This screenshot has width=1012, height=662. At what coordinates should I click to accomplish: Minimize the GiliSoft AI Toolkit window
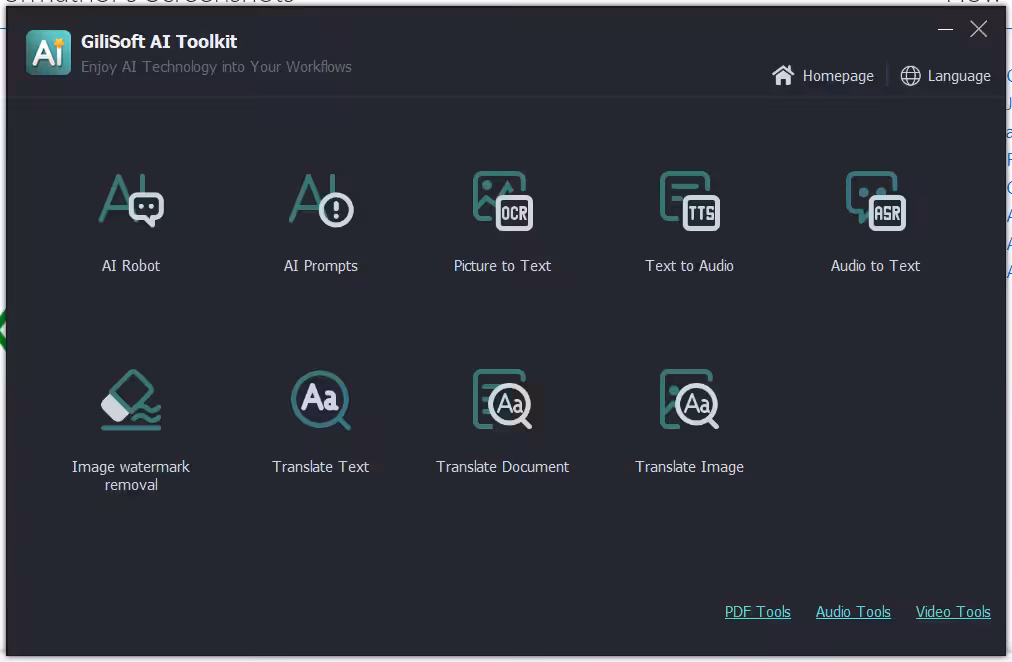point(945,30)
